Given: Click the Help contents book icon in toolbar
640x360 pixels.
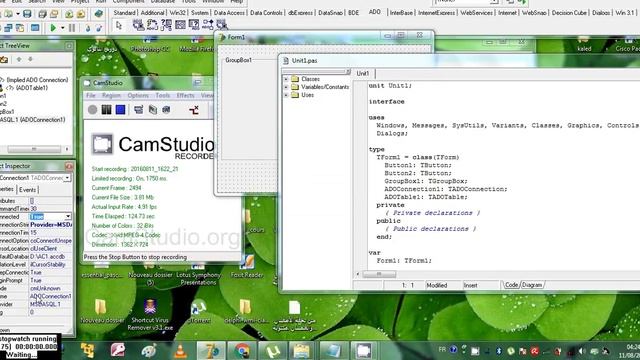Looking at the screenshot, I should 98,14.
